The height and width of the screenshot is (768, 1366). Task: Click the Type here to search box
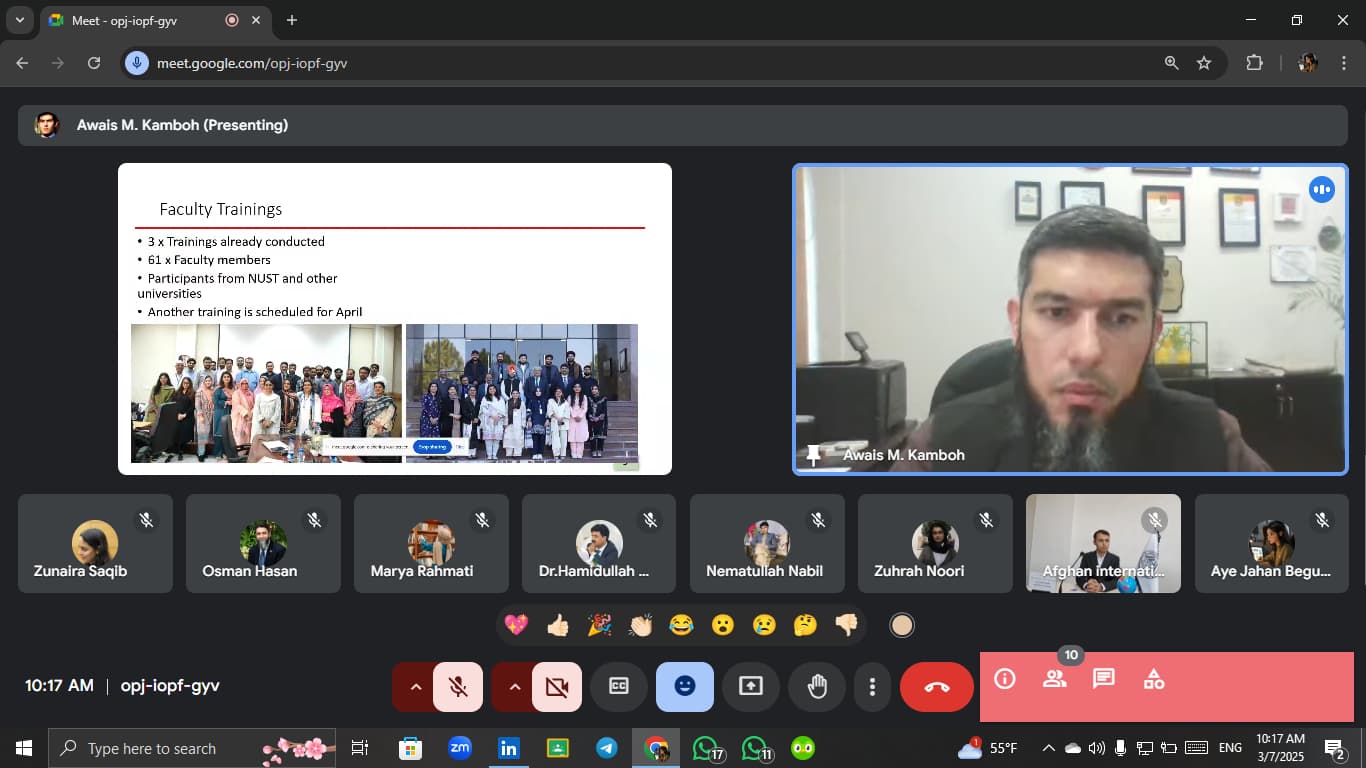tap(191, 748)
